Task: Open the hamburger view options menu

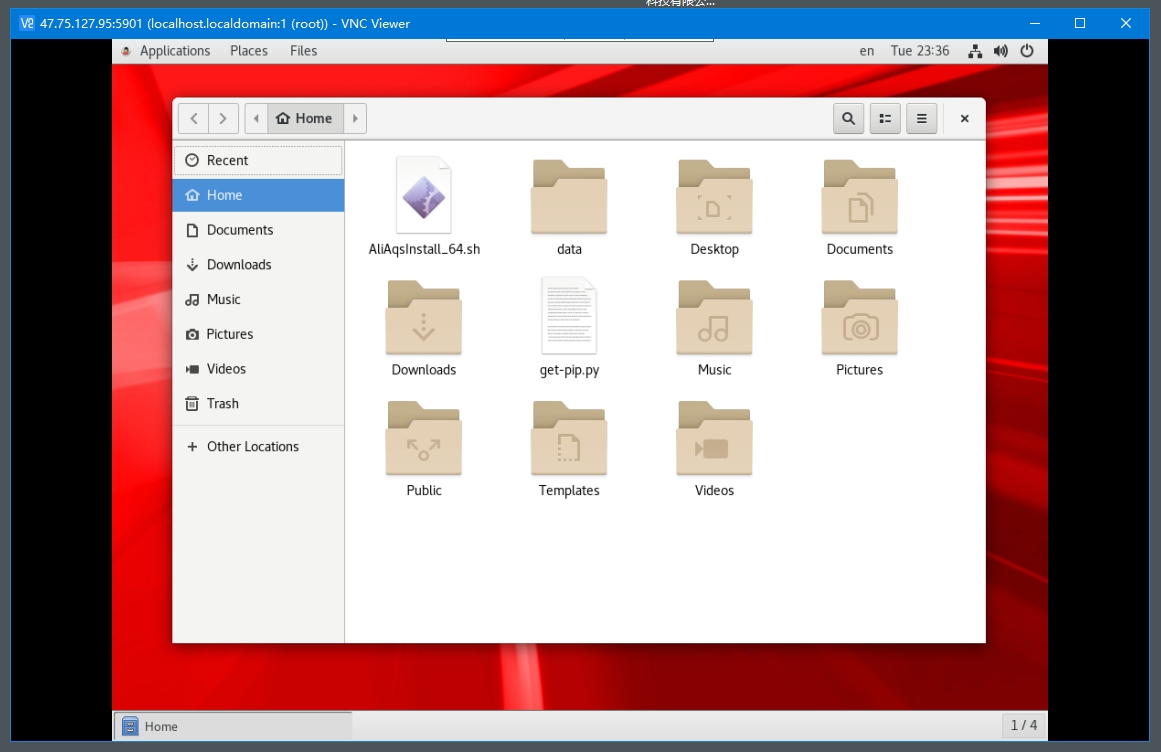Action: 921,118
